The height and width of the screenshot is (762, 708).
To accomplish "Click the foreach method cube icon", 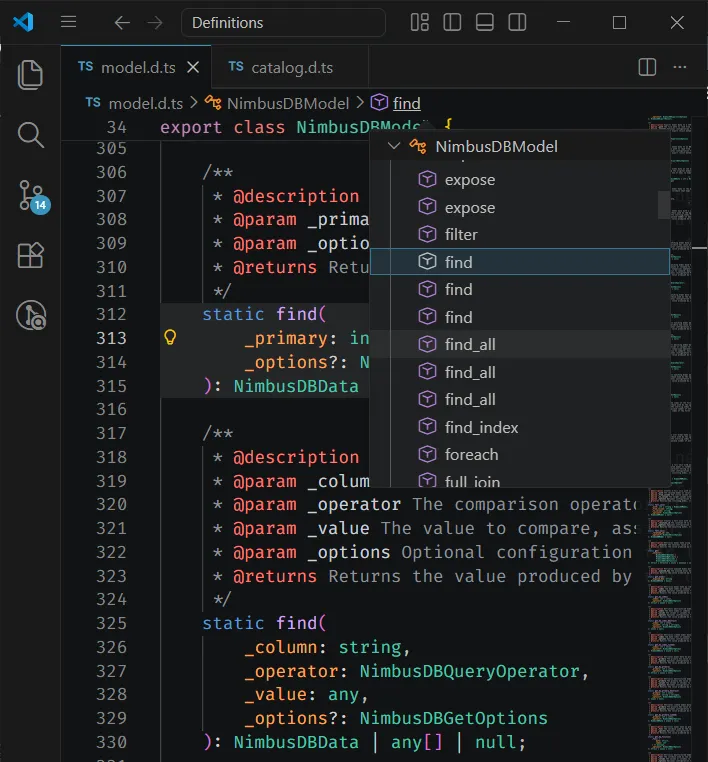I will [x=427, y=454].
